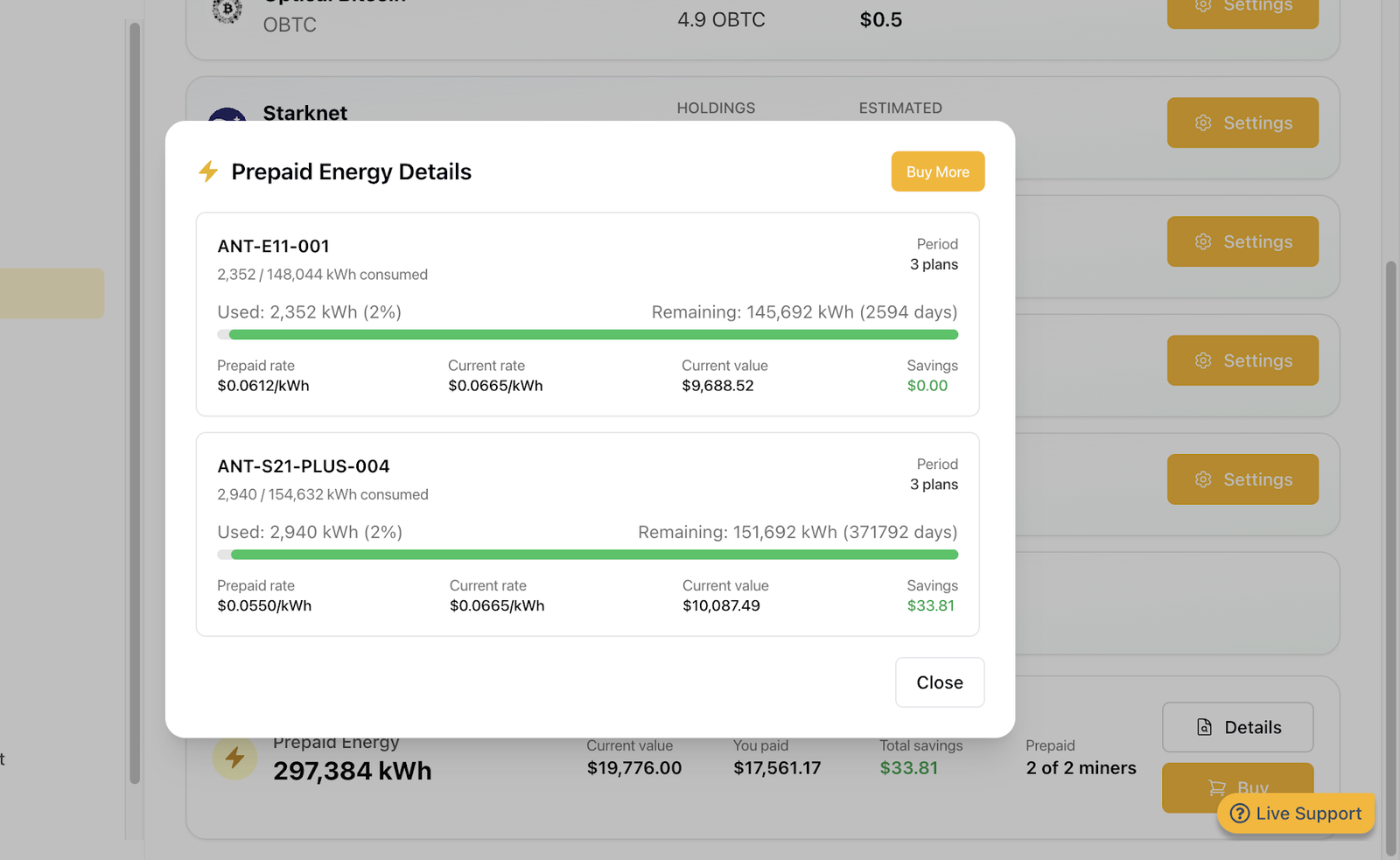The height and width of the screenshot is (860, 1400).
Task: Click the $19,776.00 current value in background
Action: point(633,768)
